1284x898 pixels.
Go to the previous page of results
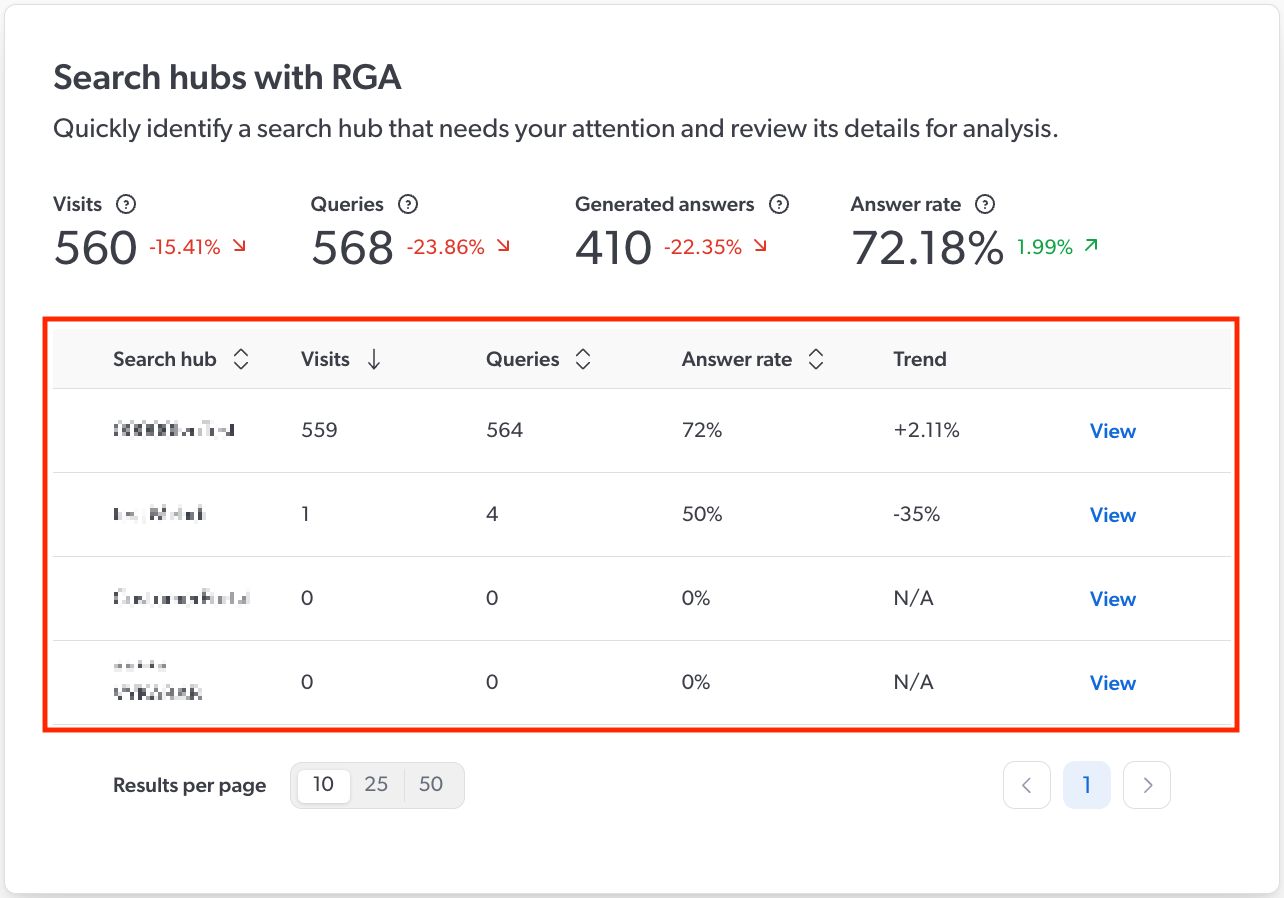(x=1027, y=784)
